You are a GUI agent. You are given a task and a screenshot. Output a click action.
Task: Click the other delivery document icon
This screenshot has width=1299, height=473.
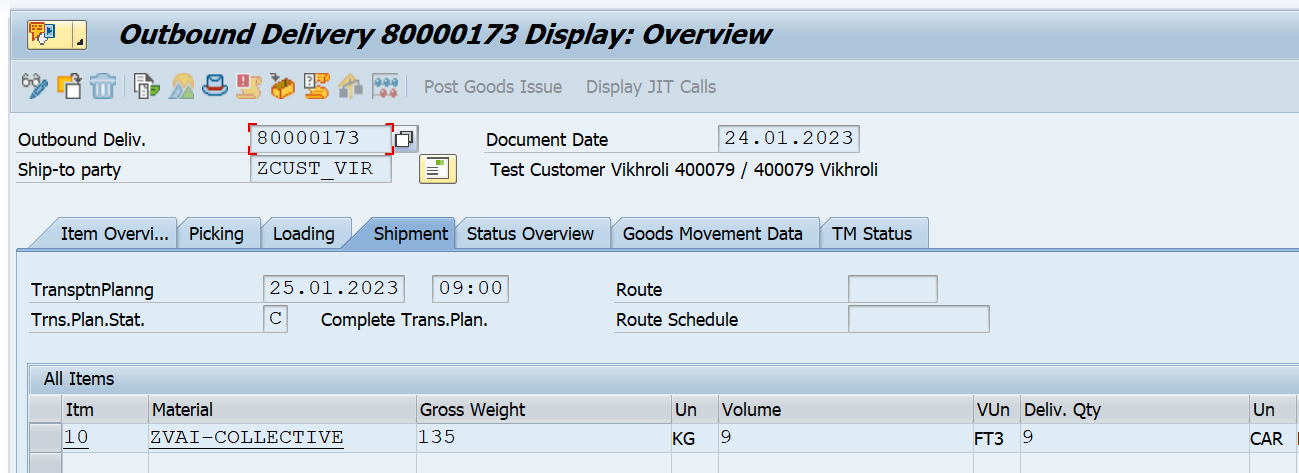[x=70, y=86]
